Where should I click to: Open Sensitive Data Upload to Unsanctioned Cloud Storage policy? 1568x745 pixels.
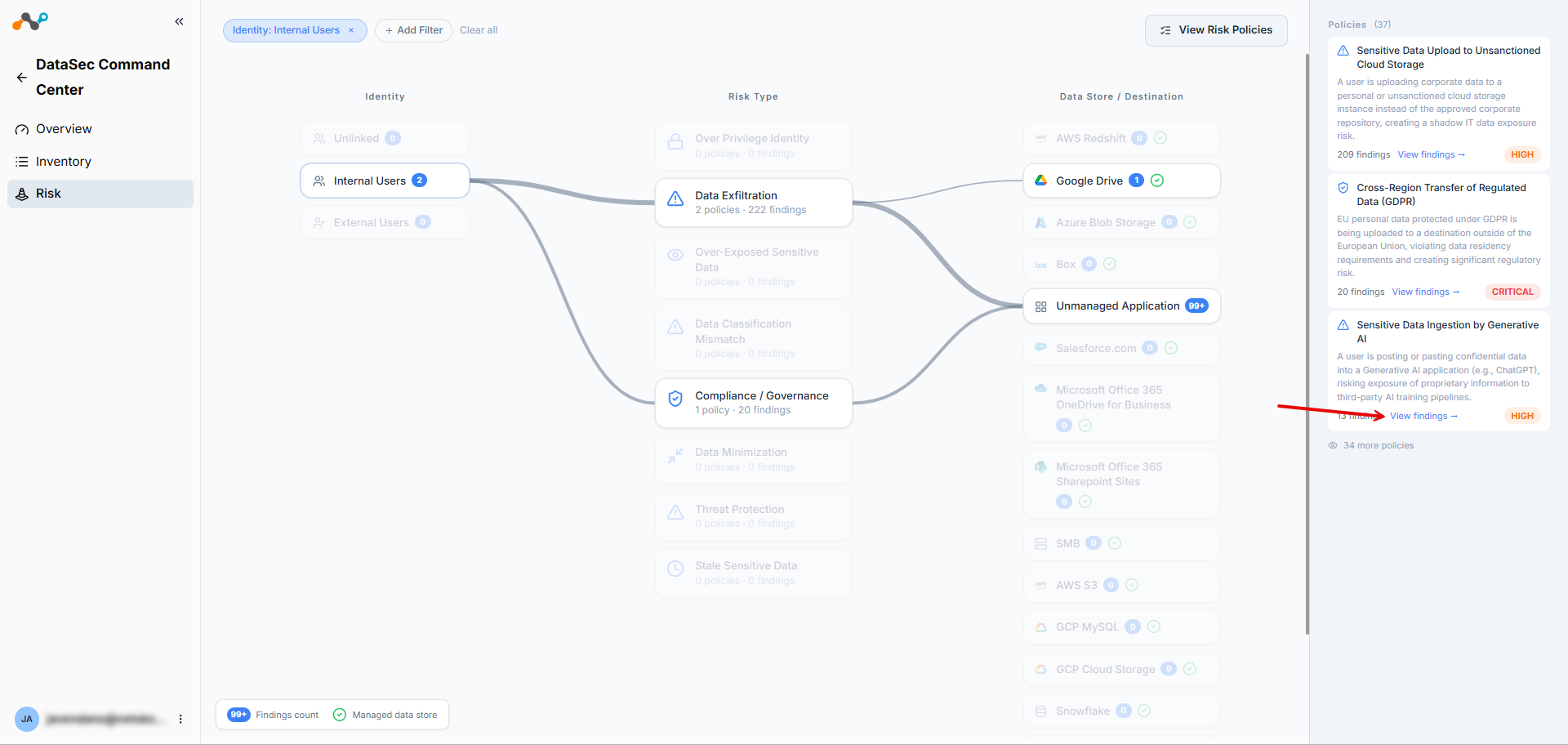[1448, 57]
